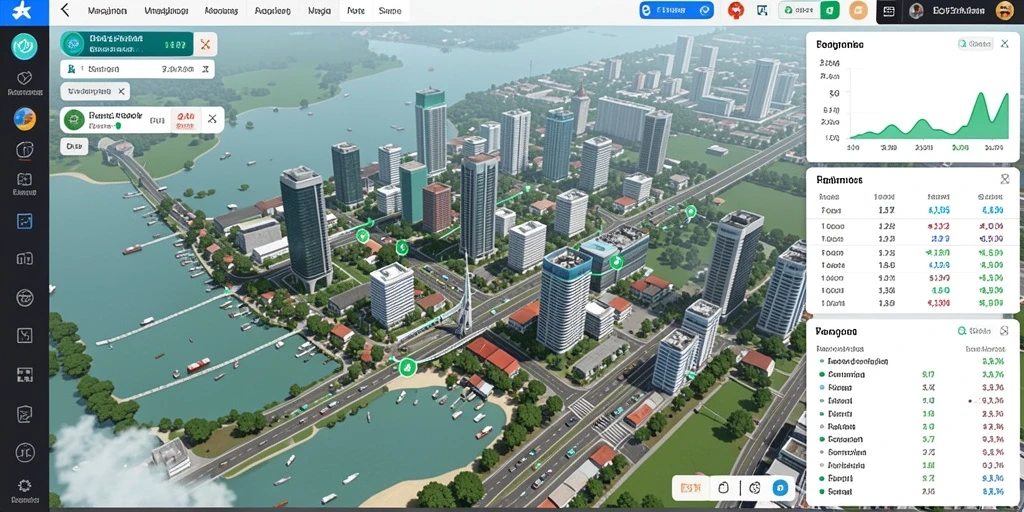
Task: Open the rounded camera-like sidebar icon
Action: click(24, 150)
